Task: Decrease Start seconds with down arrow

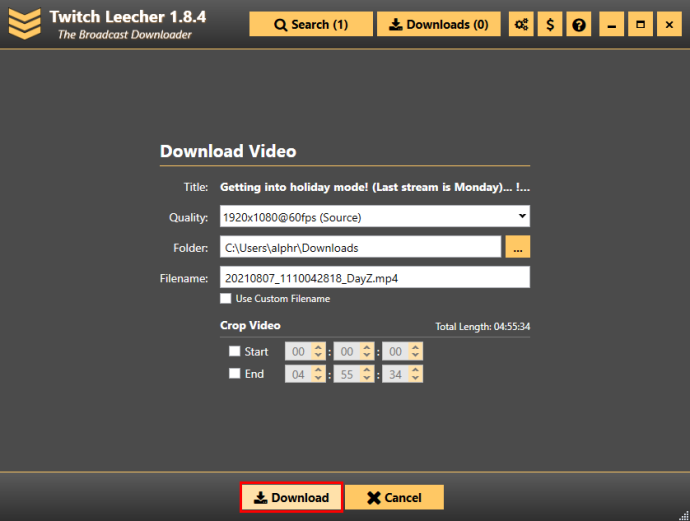Action: 415,355
